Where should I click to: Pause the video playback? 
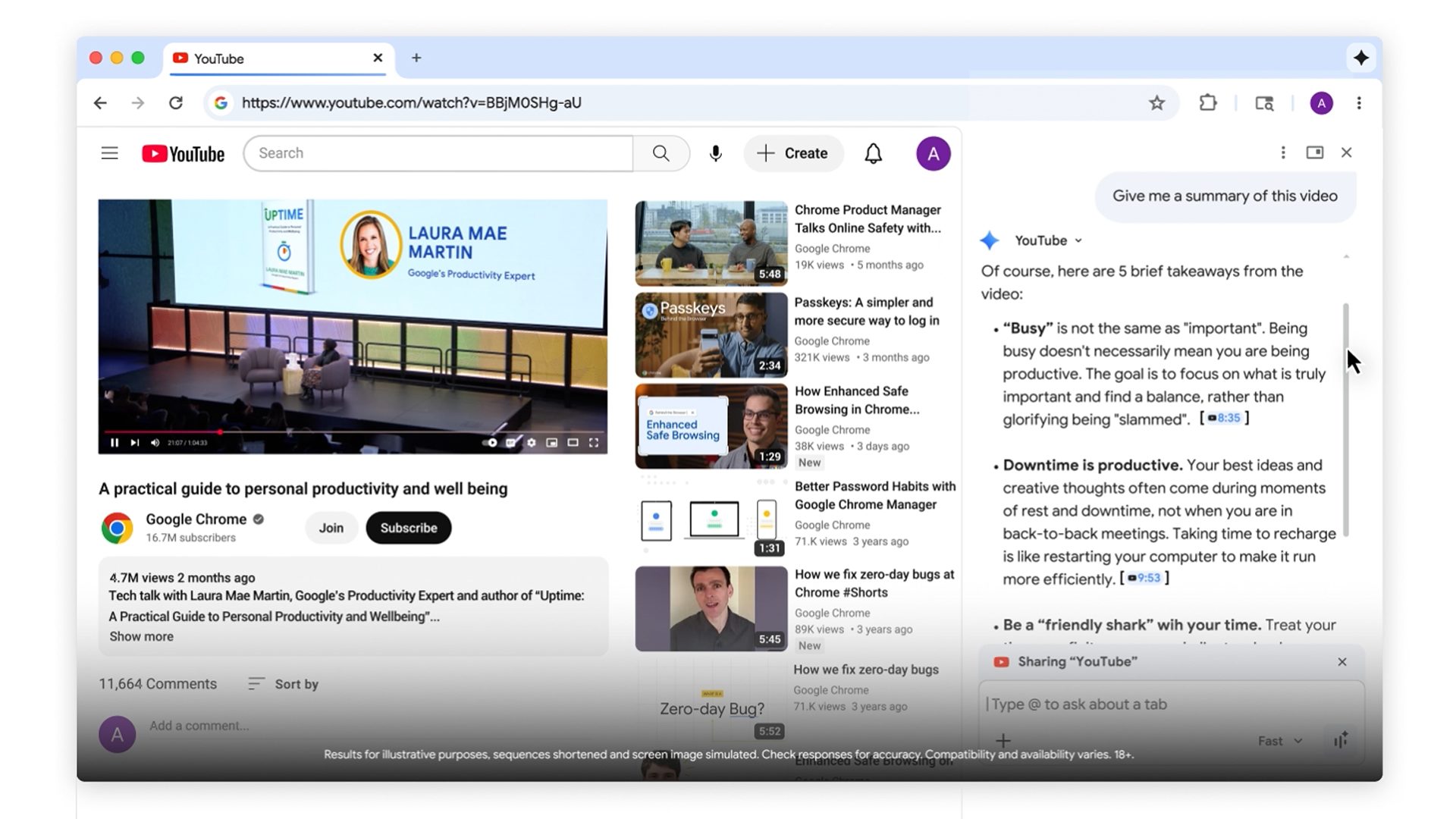point(115,443)
